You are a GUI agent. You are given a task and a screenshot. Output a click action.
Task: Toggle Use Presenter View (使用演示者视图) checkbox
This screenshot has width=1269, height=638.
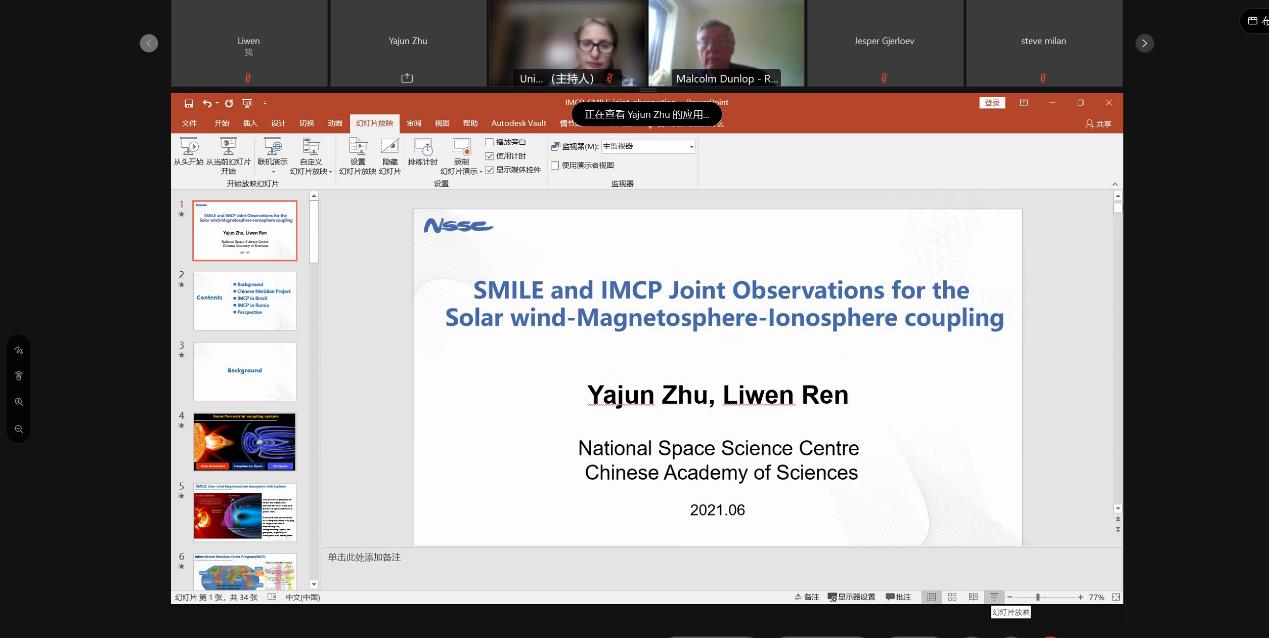555,165
